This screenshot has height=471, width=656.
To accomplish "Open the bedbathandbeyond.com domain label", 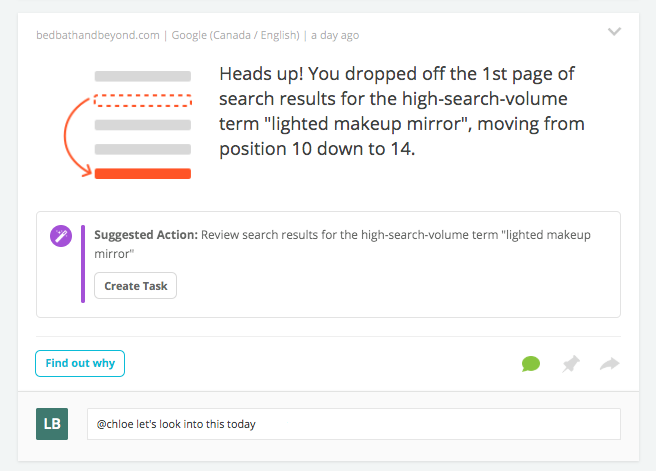I will (98, 35).
